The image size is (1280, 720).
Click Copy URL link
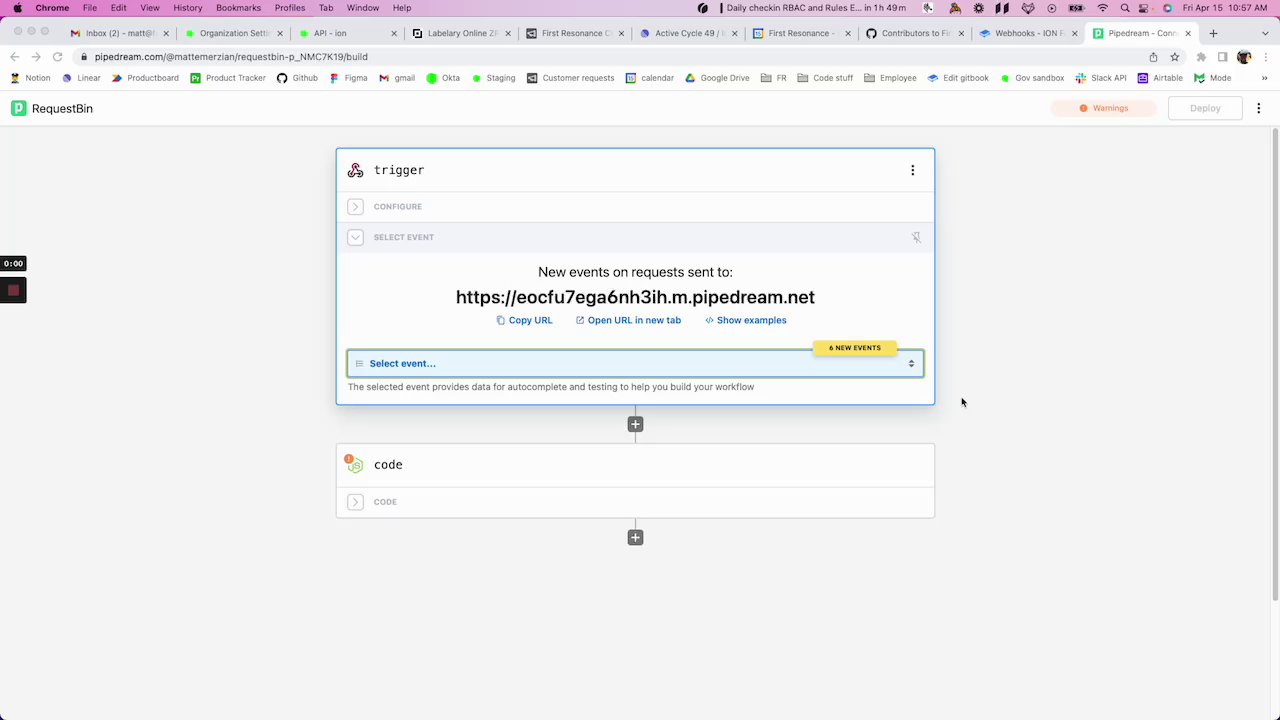pyautogui.click(x=524, y=320)
